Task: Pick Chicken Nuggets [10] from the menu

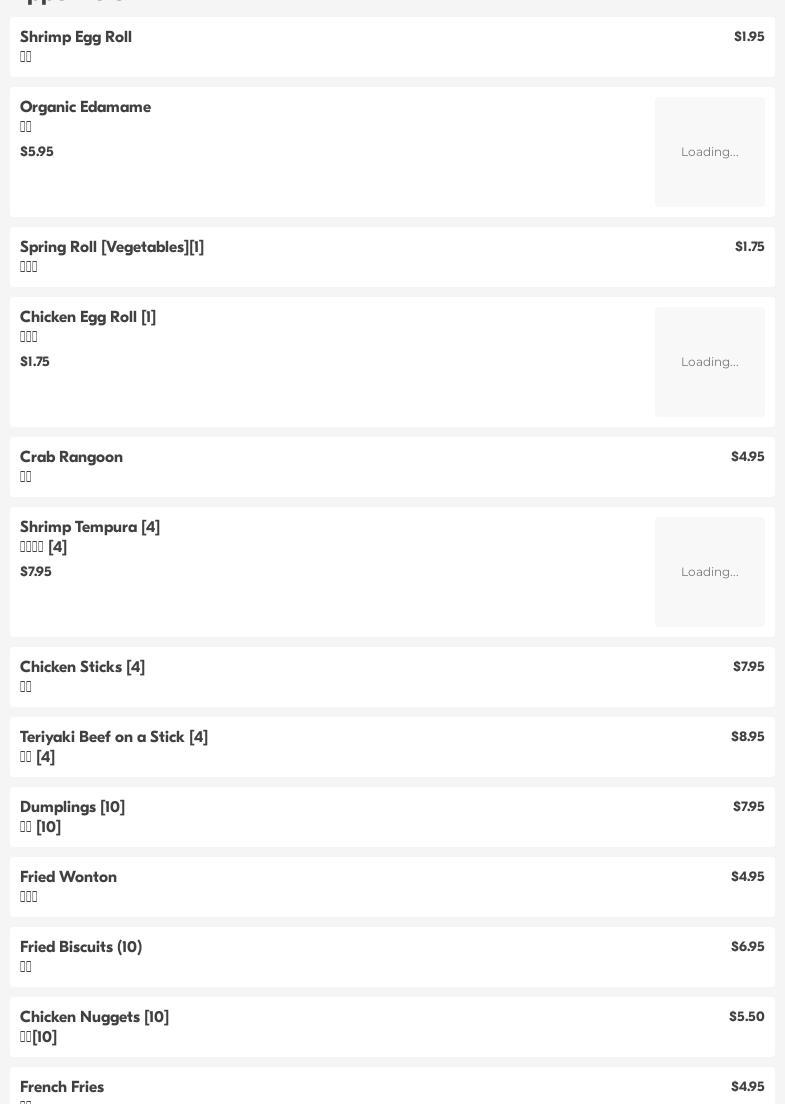Action: (95, 1017)
